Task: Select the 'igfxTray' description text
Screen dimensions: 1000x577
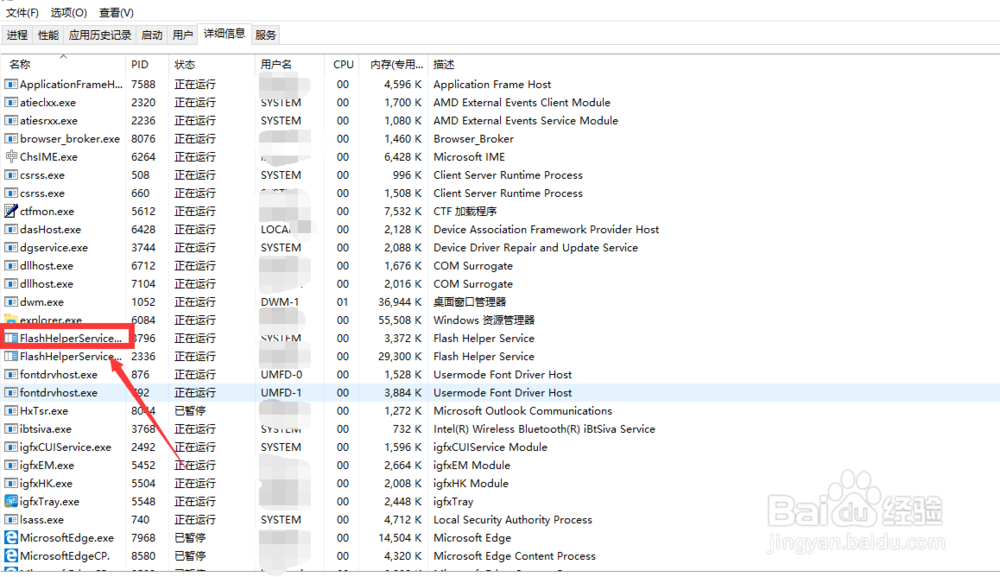Action: coord(453,502)
